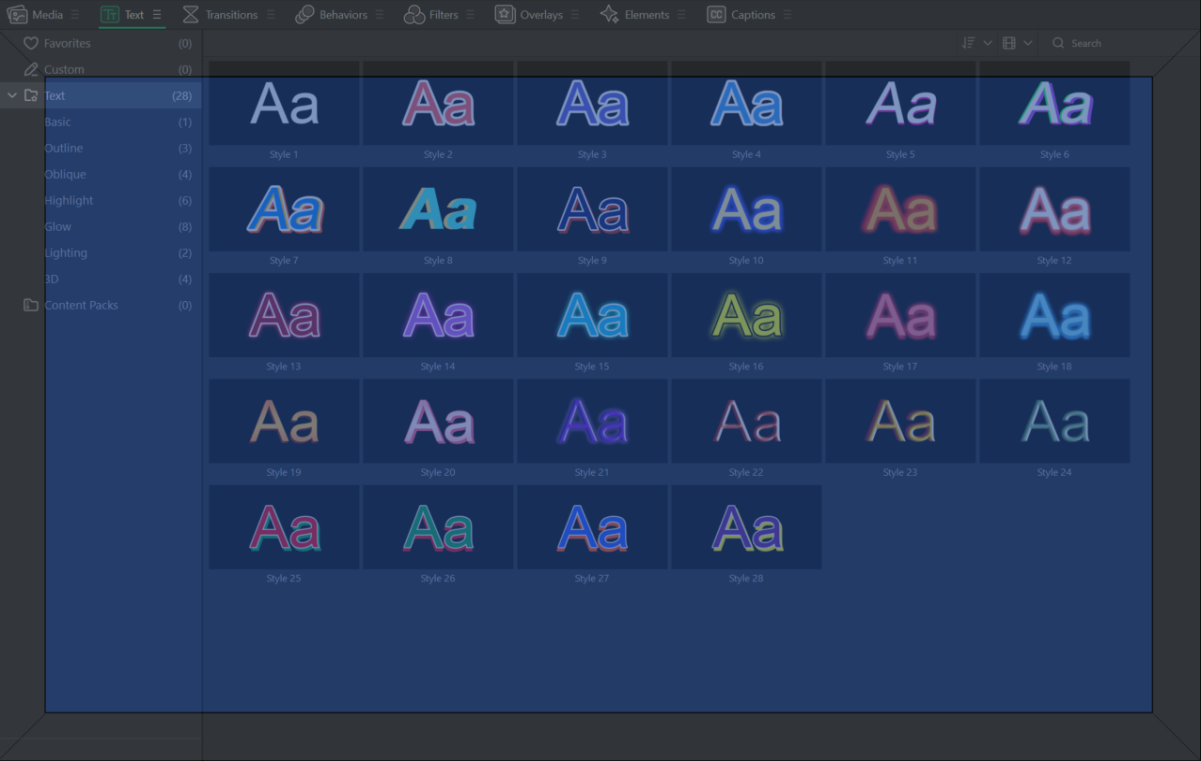Open the Media panel tab
Viewport: 1201px width, 761px height.
coord(36,15)
